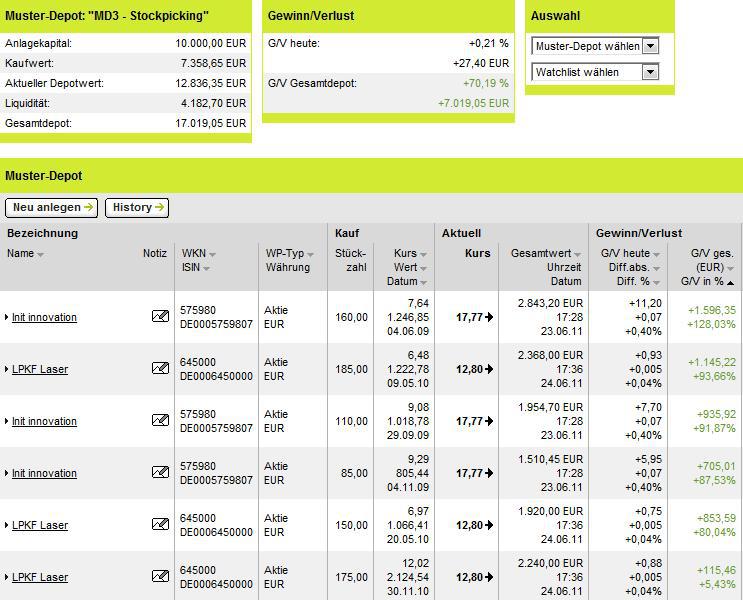
Task: Open Init innovation link bought 04.06.09
Action: [x=44, y=317]
